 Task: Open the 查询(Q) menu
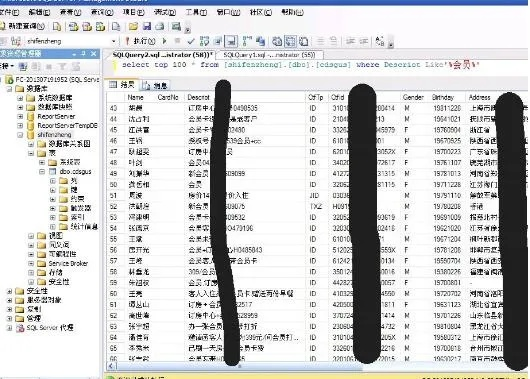tap(102, 12)
